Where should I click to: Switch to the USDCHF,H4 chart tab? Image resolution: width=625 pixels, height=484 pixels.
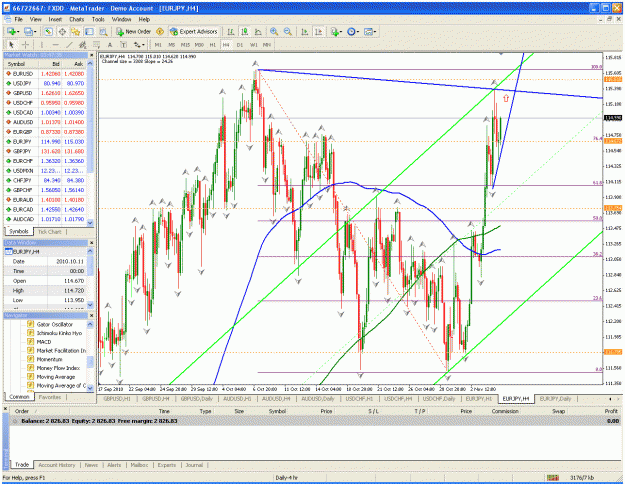(x=398, y=399)
